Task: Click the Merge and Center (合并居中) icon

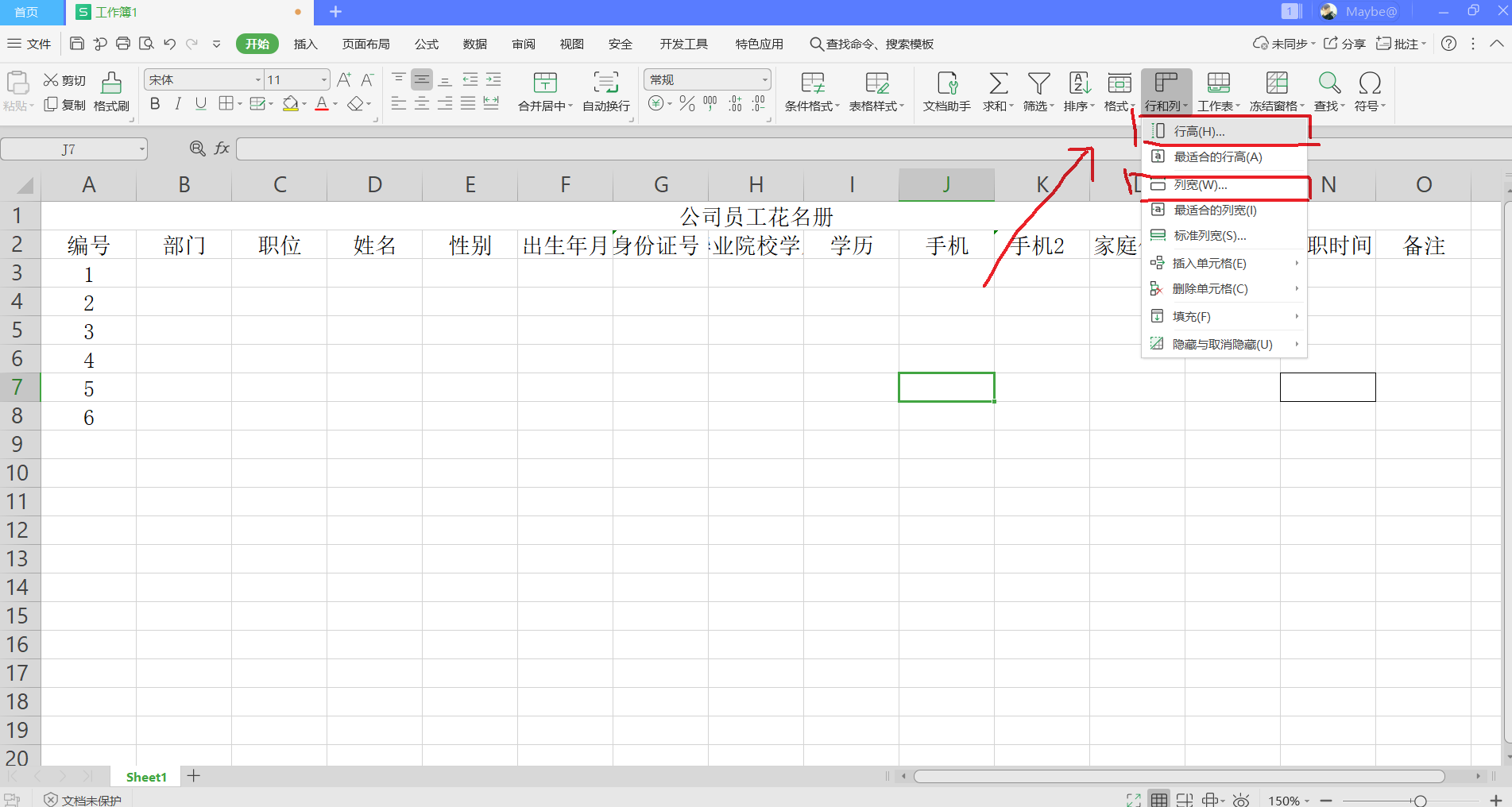Action: click(545, 83)
